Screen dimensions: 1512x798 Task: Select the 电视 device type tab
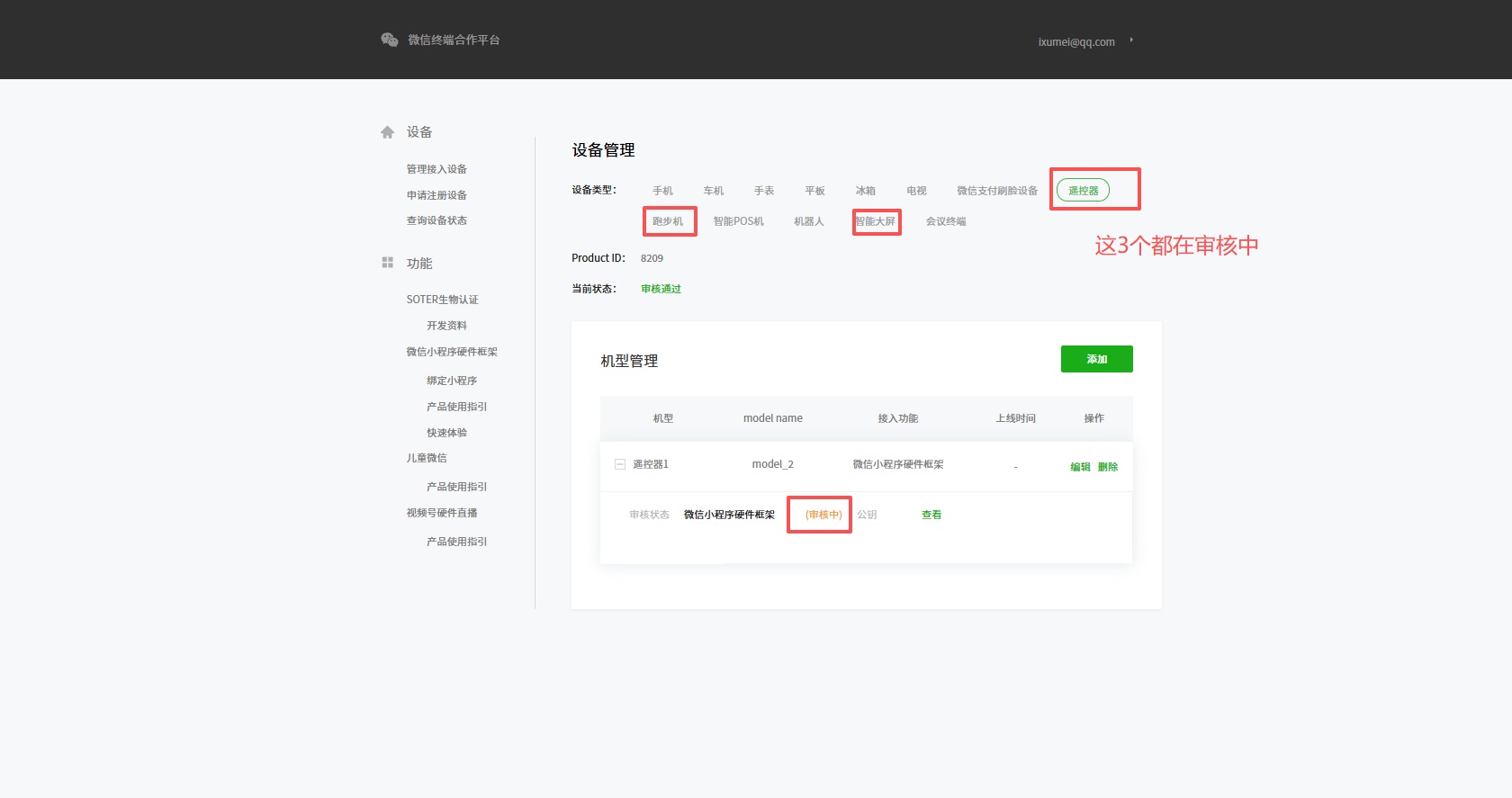coord(916,191)
